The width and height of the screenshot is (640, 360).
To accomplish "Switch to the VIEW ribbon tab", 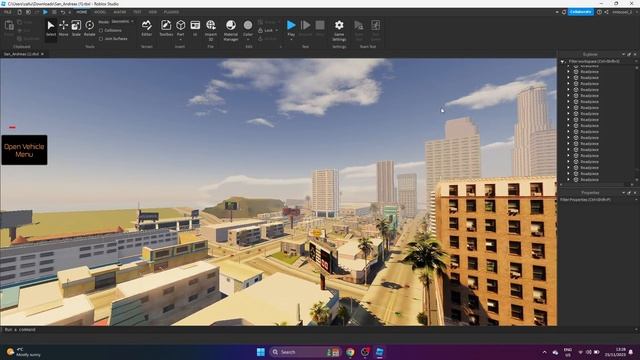I will click(x=153, y=12).
